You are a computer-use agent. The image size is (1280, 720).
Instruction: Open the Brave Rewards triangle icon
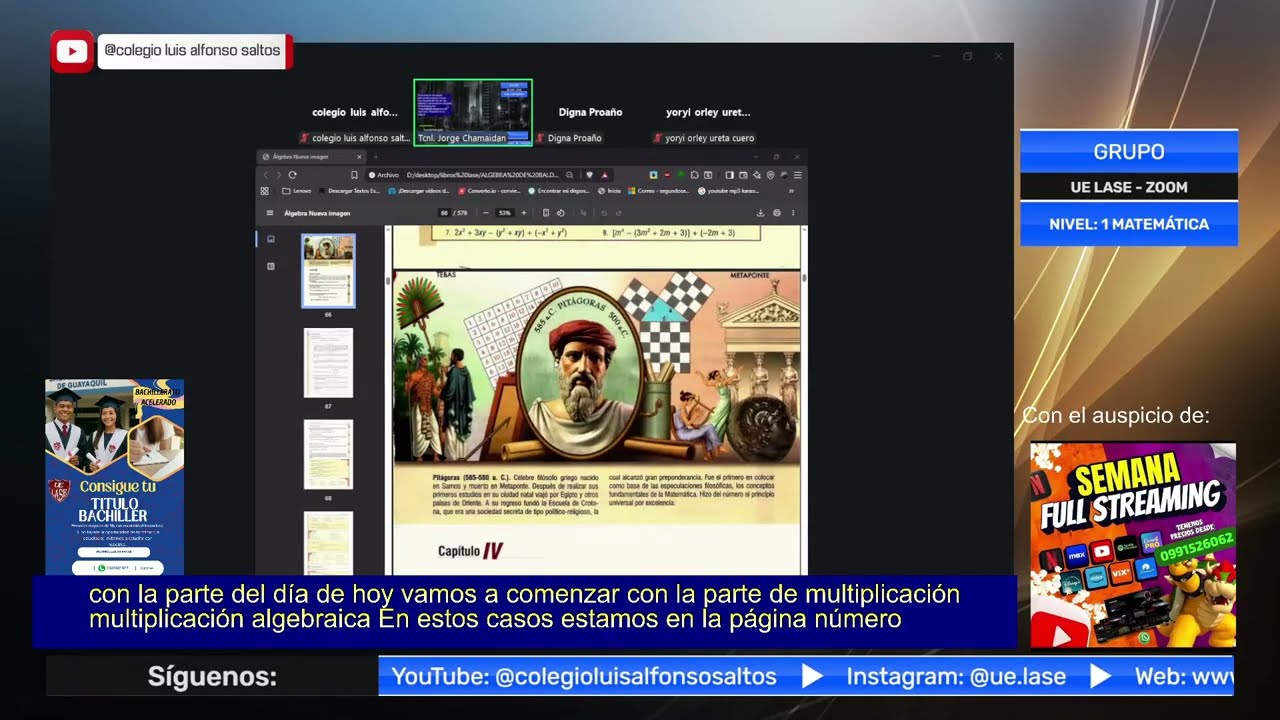coord(604,175)
